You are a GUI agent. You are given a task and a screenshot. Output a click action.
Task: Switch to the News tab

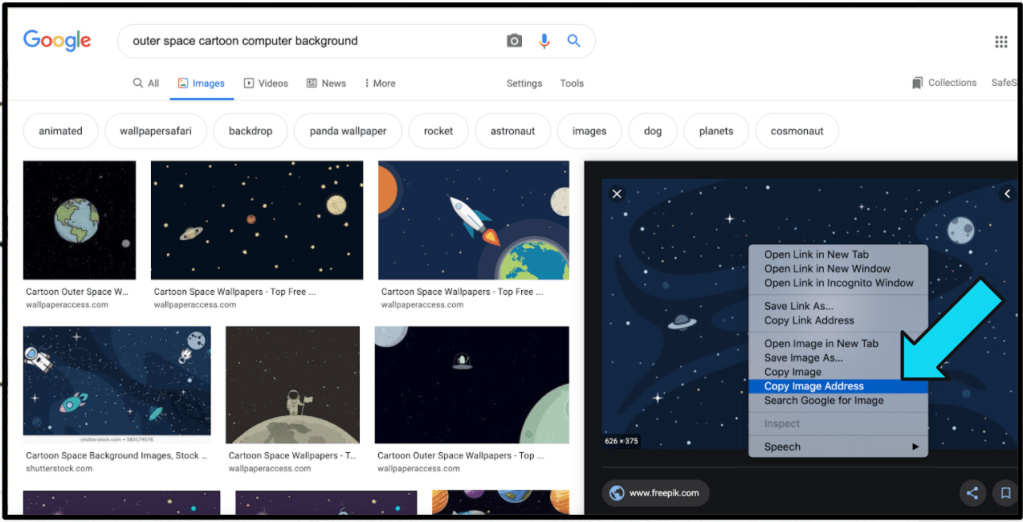point(326,84)
